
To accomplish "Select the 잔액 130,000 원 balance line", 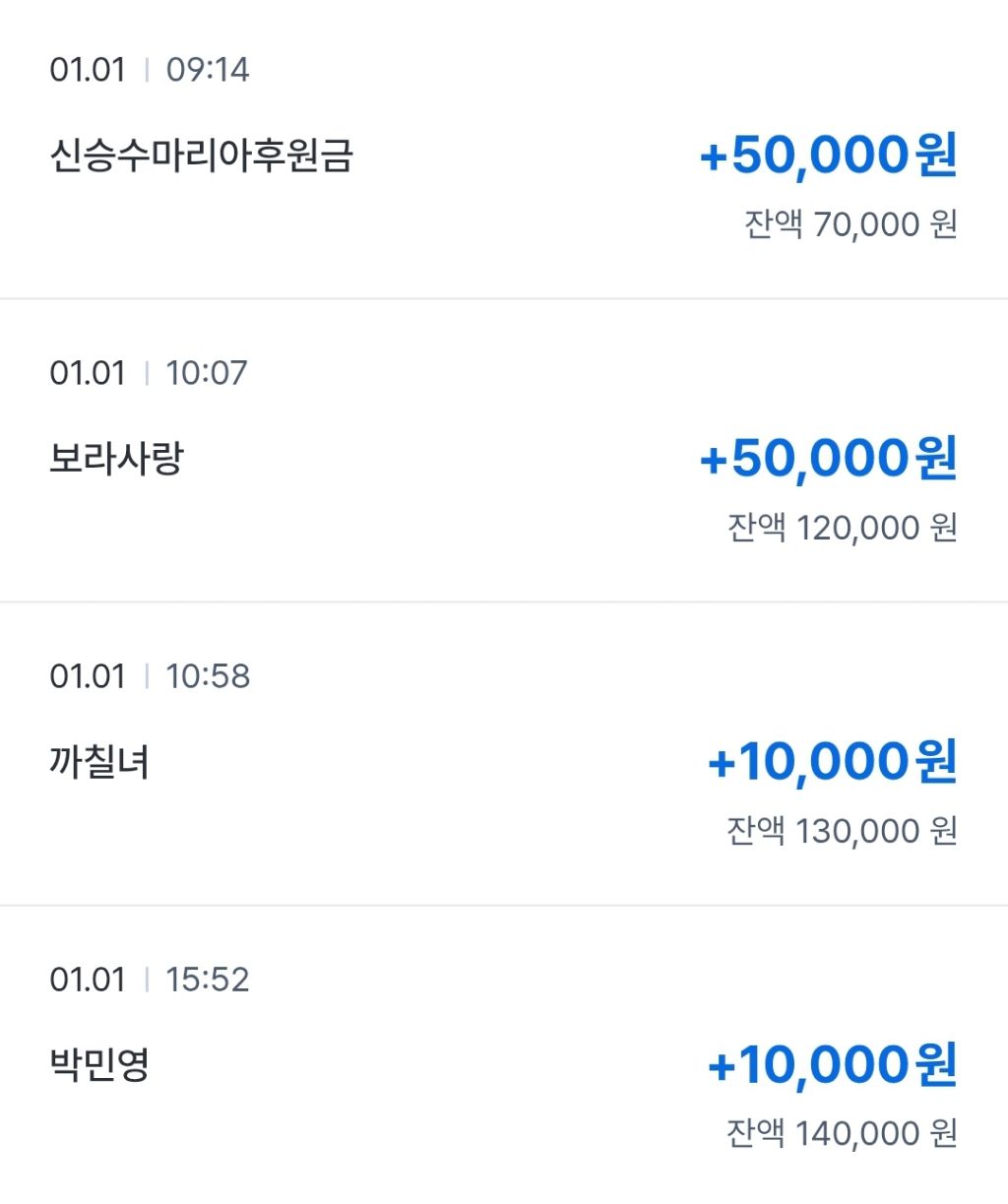I will [x=842, y=831].
